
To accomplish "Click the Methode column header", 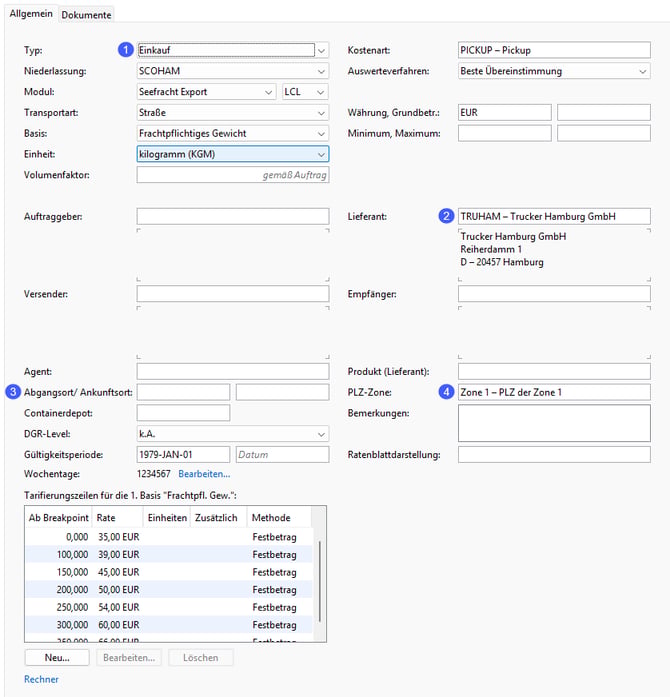I will tap(279, 518).
